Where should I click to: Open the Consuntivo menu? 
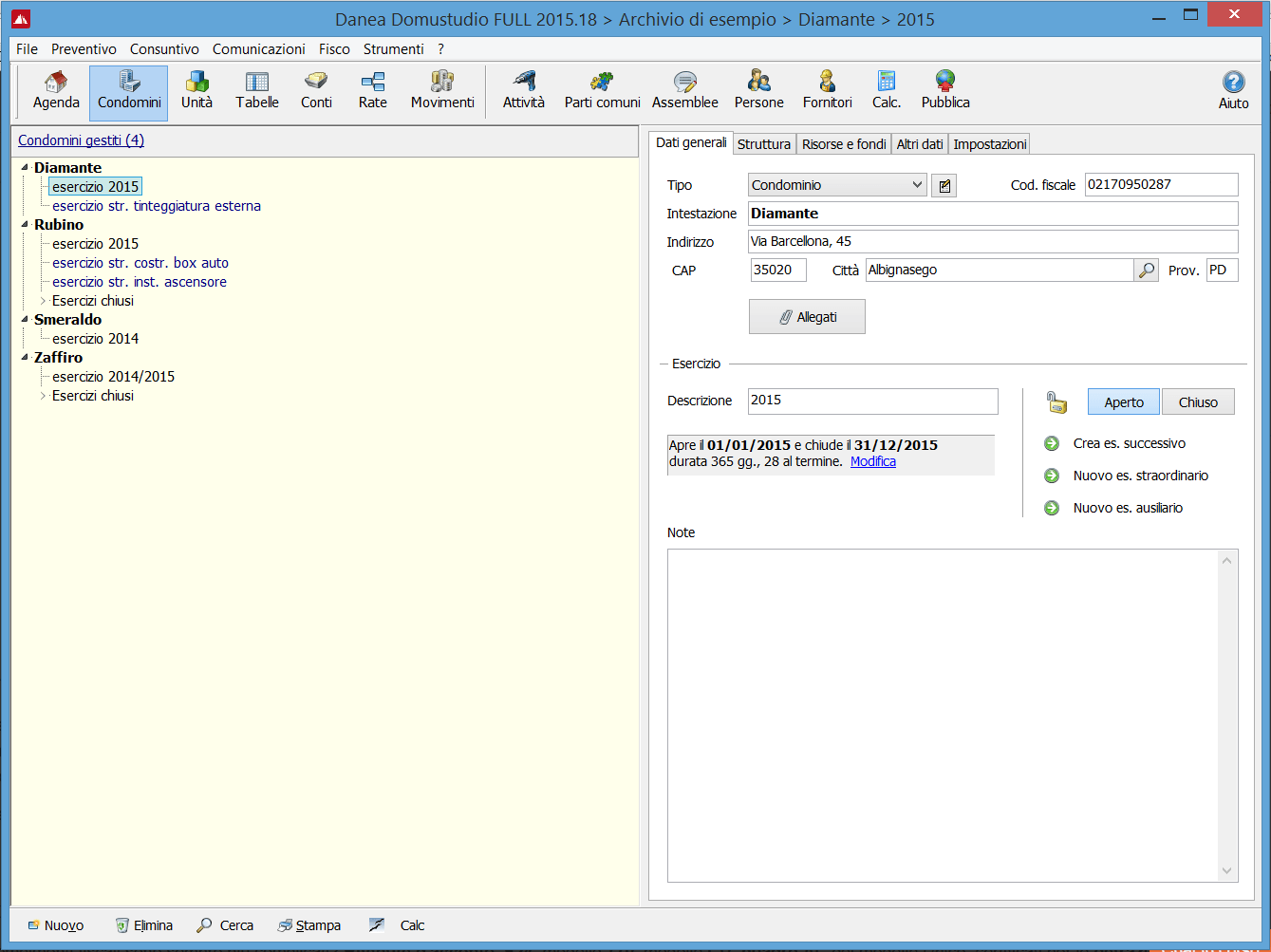164,49
